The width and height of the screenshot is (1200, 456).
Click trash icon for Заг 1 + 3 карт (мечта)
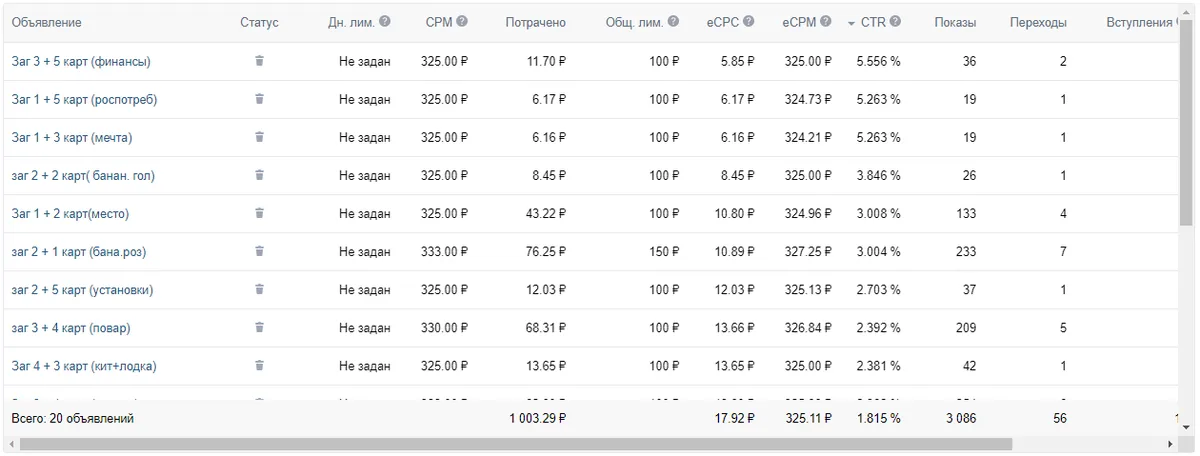[x=259, y=137]
